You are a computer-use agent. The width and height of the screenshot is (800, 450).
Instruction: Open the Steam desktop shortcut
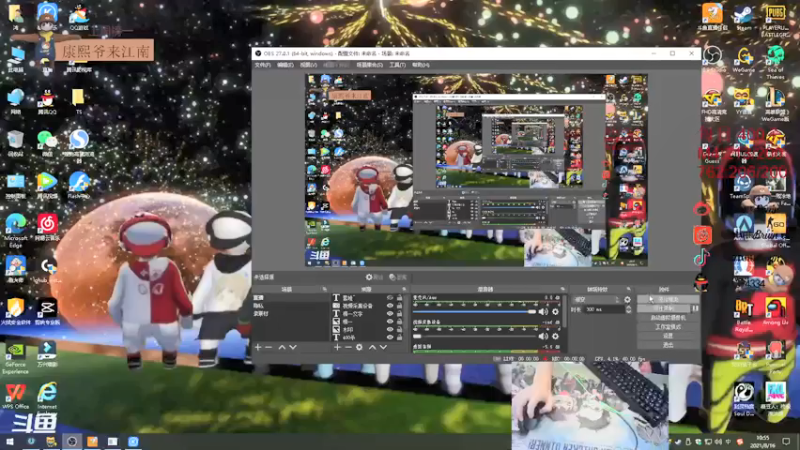(x=744, y=18)
